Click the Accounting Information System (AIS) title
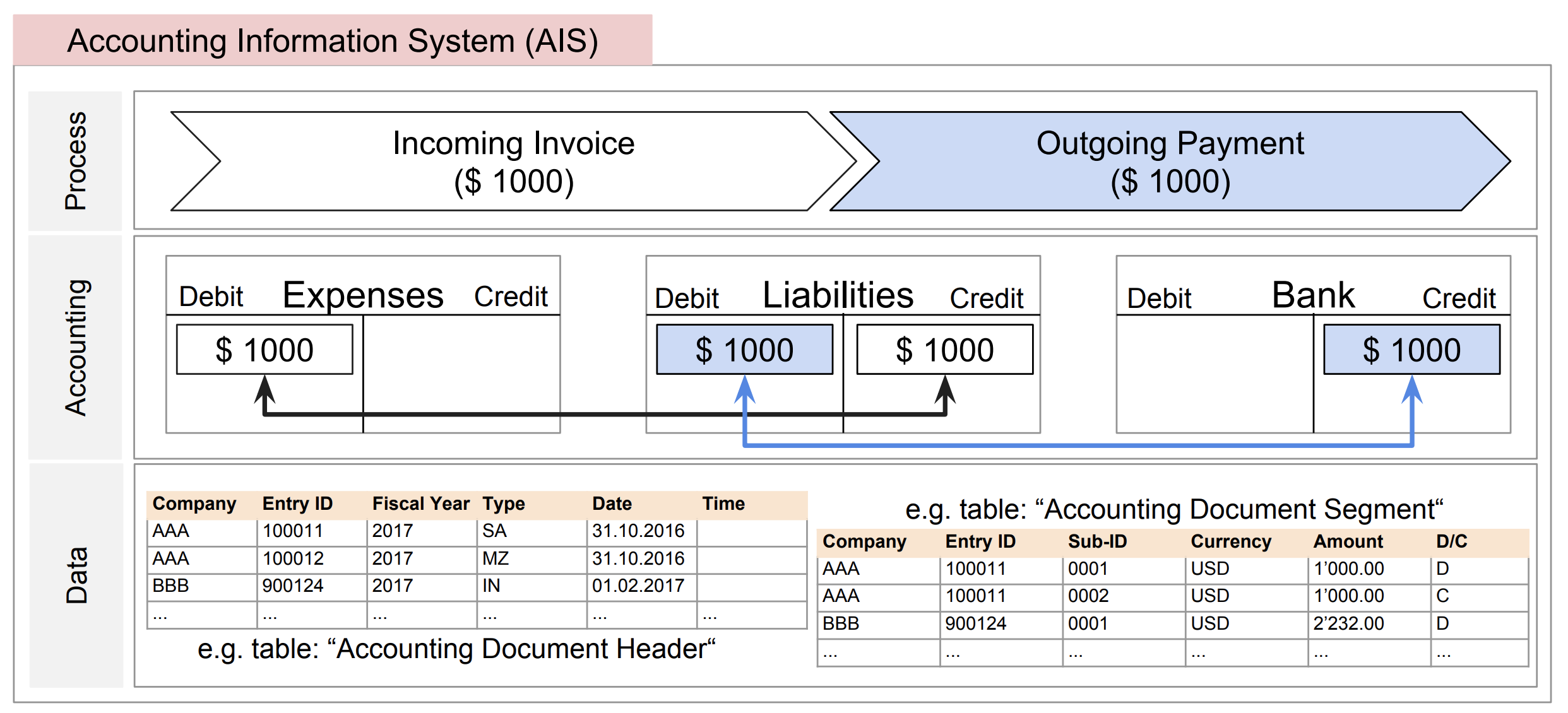Image resolution: width=1568 pixels, height=713 pixels. 333,41
